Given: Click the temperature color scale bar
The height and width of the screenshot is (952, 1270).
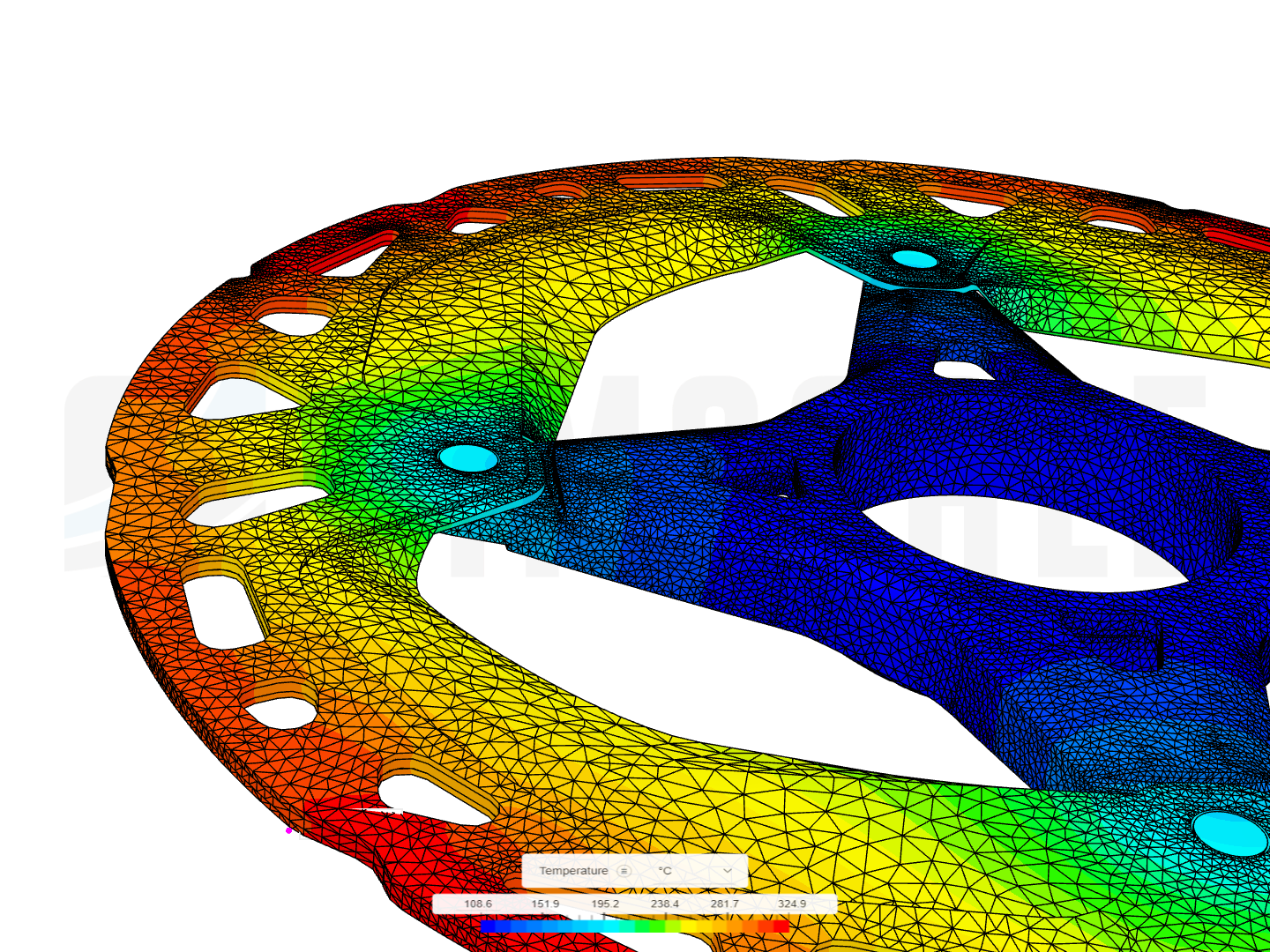Looking at the screenshot, I should [635, 926].
